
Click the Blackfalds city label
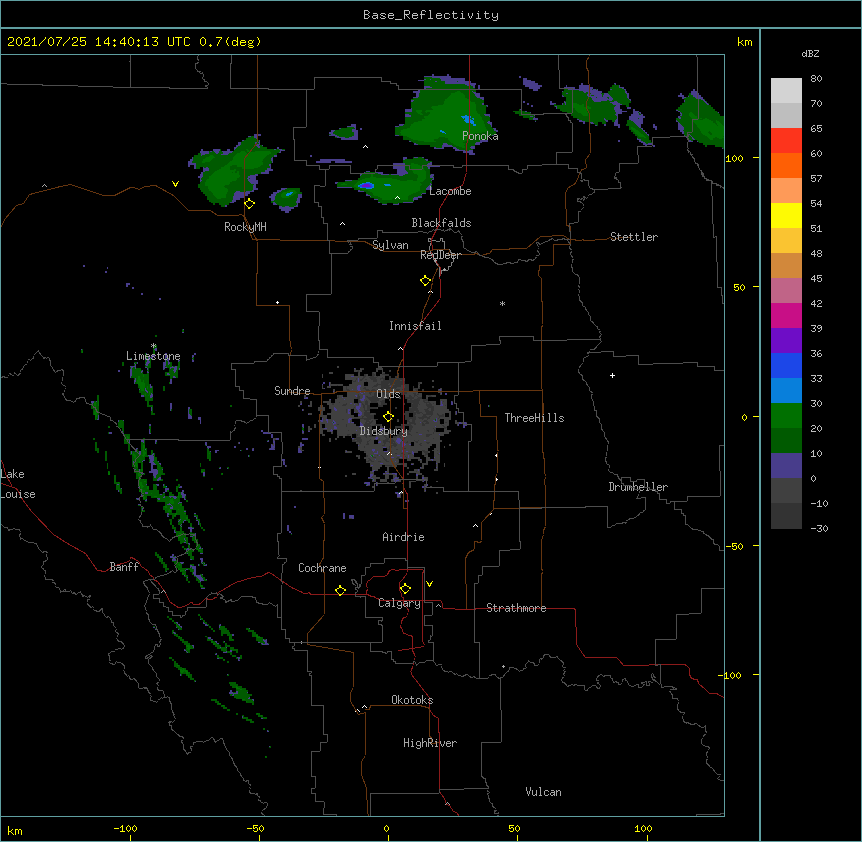point(441,223)
